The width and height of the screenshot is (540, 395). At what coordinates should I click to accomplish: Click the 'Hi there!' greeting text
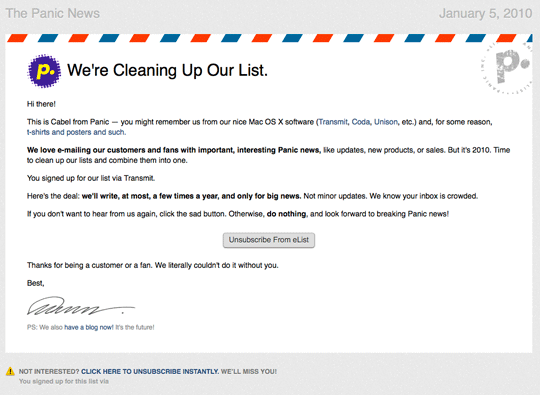click(41, 104)
